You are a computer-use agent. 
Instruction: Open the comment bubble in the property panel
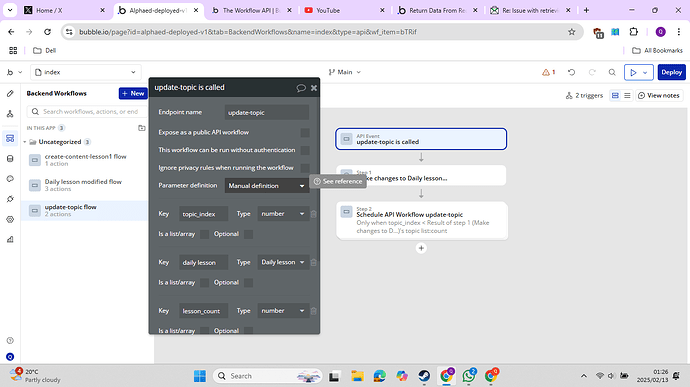(x=301, y=88)
